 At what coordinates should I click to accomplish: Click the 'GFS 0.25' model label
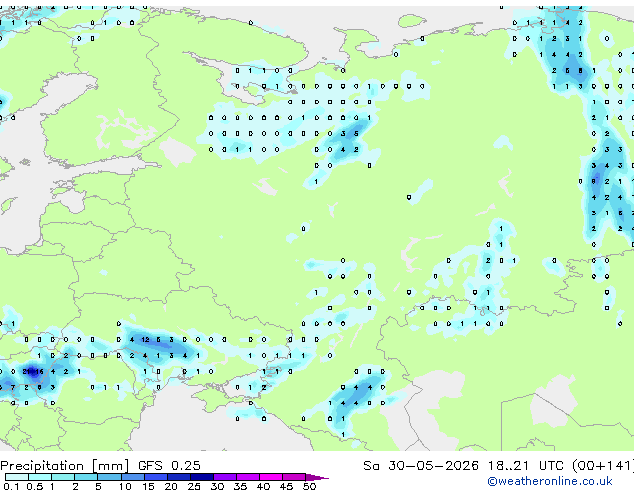coord(169,466)
